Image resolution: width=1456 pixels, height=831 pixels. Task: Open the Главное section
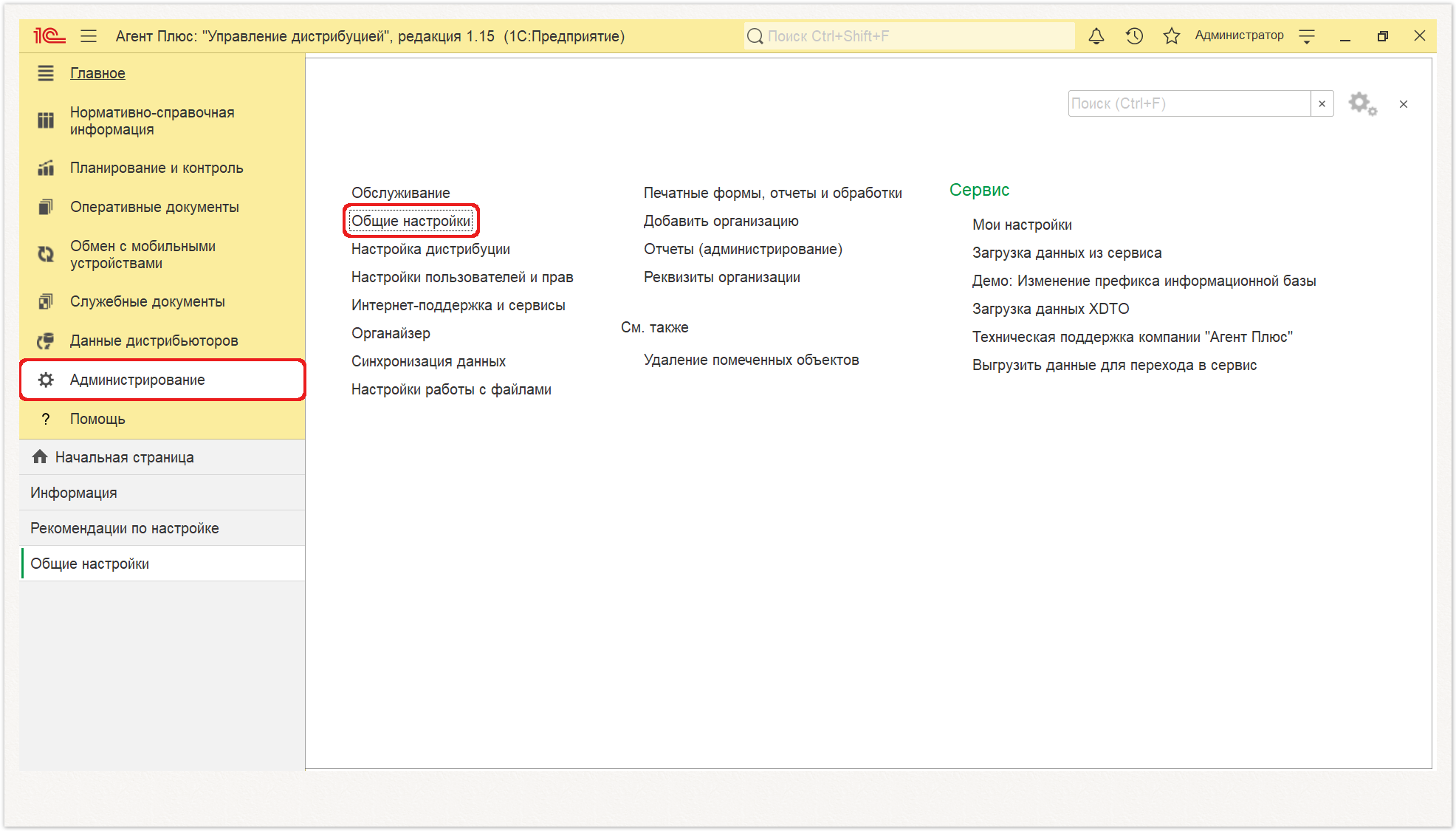click(97, 73)
